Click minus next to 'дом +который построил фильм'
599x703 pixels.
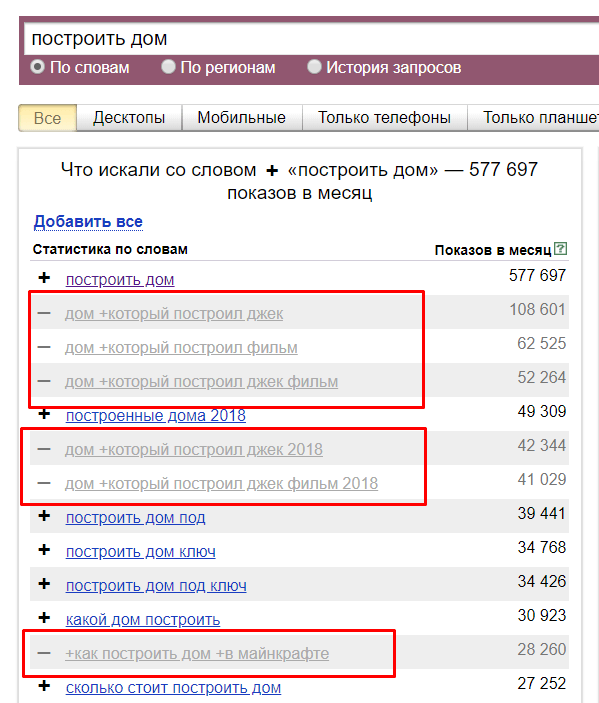(44, 347)
